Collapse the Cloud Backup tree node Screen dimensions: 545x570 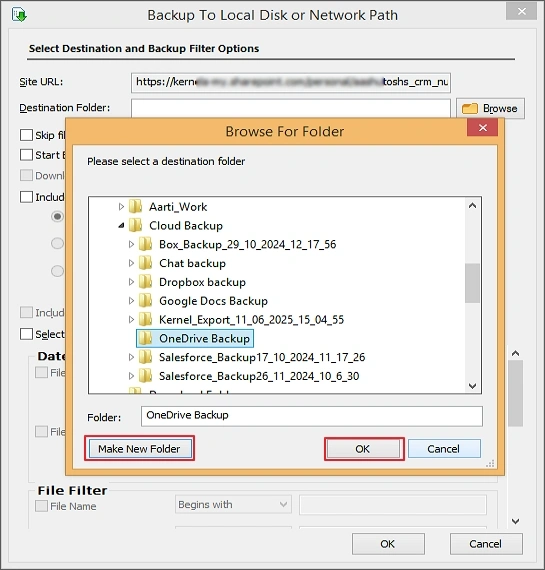tap(121, 226)
